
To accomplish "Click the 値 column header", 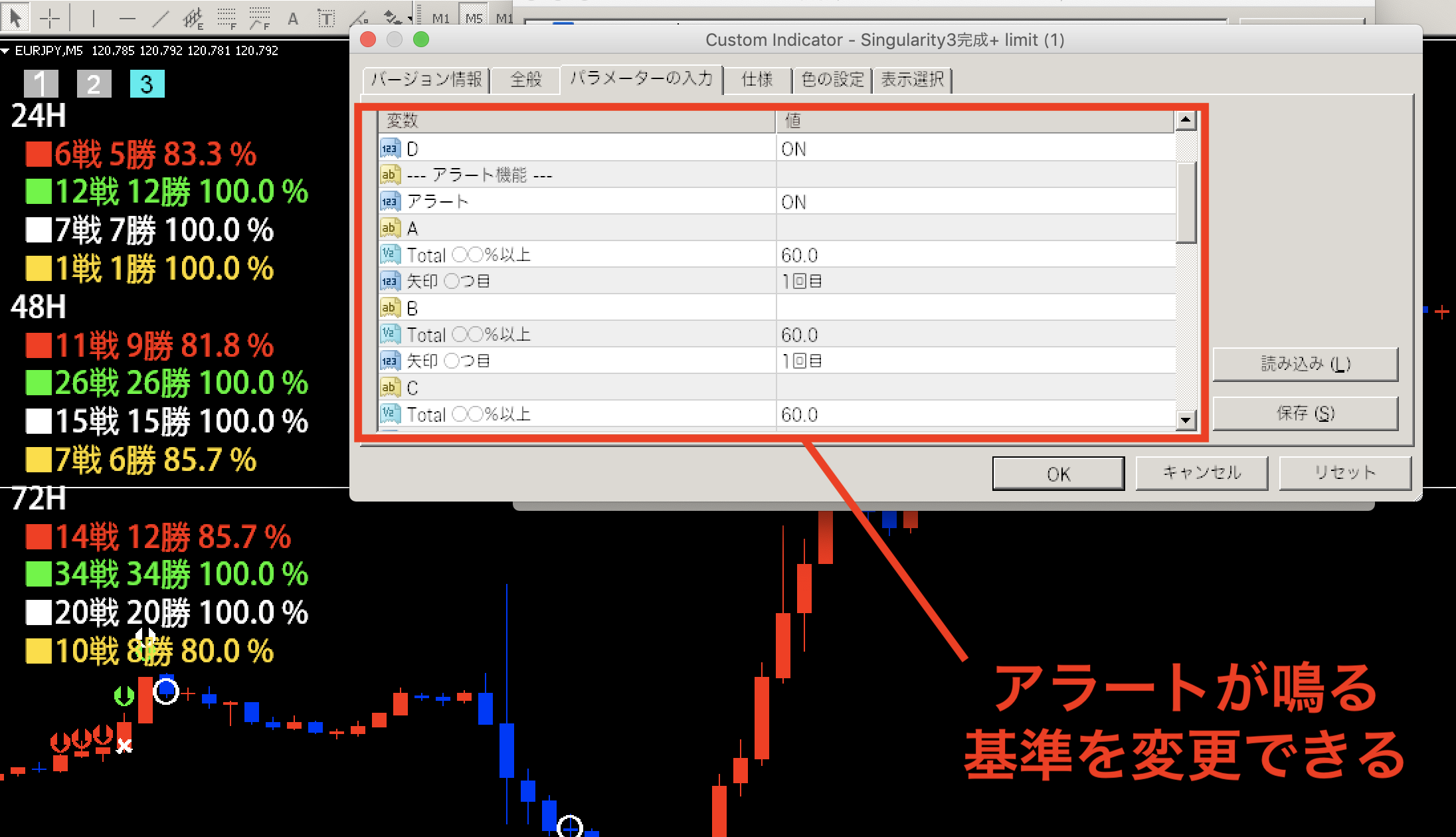I will [x=975, y=121].
